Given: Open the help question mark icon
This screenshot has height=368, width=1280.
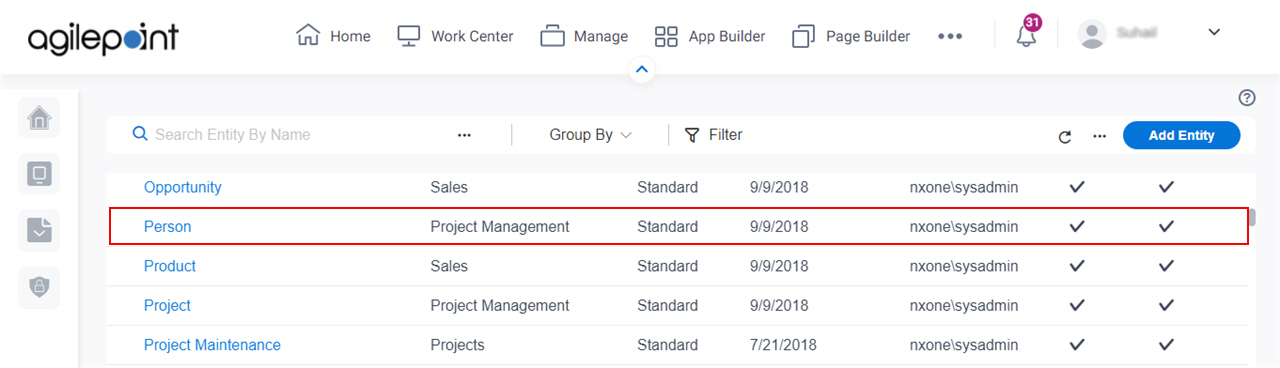Looking at the screenshot, I should tap(1247, 97).
